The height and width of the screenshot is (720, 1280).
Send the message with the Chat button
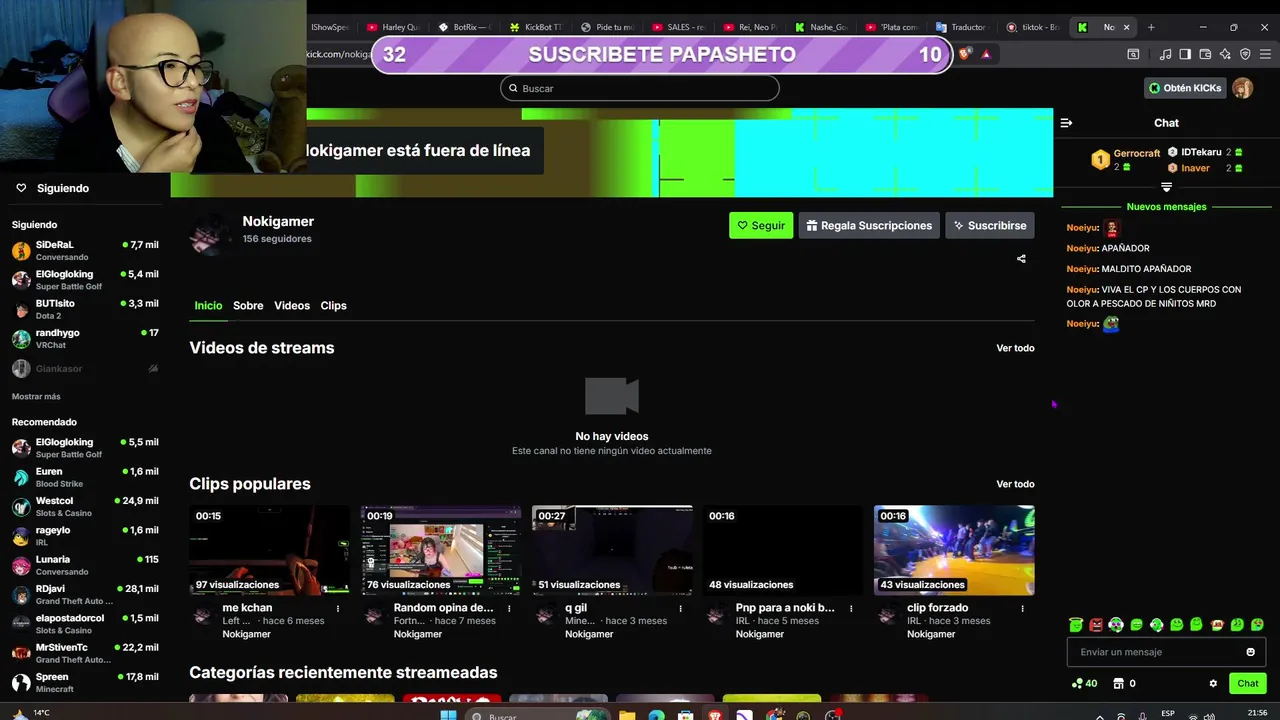click(1248, 684)
